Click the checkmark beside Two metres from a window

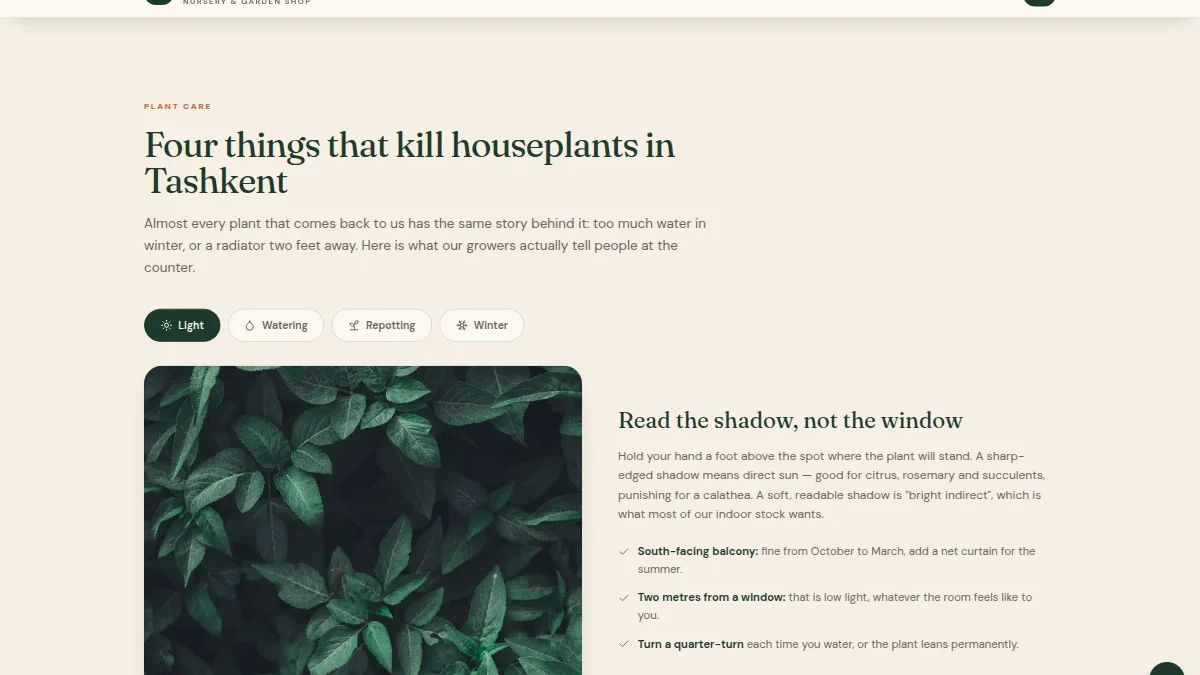624,597
